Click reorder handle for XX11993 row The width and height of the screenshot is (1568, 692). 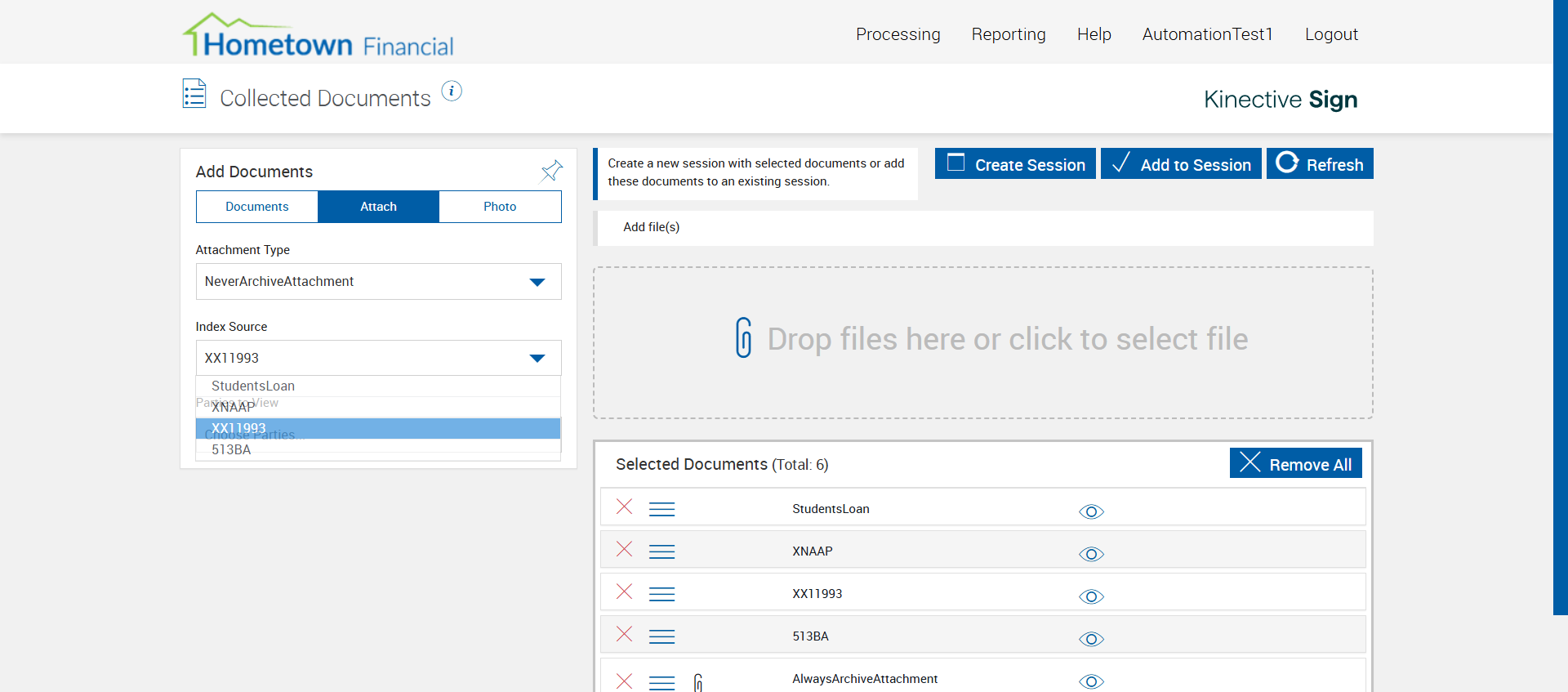pyautogui.click(x=661, y=594)
